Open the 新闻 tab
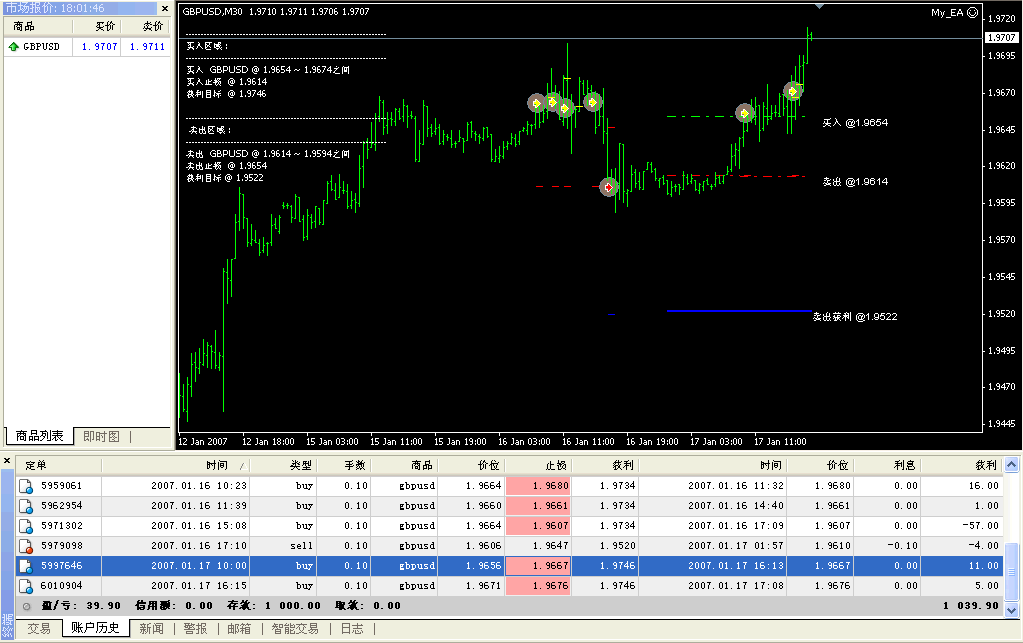 (x=151, y=629)
